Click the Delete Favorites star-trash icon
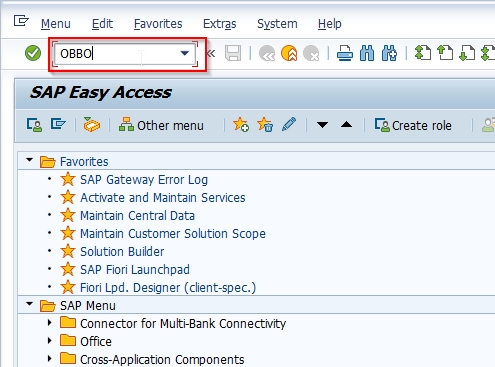Viewport: 495px width, 367px height. [265, 125]
